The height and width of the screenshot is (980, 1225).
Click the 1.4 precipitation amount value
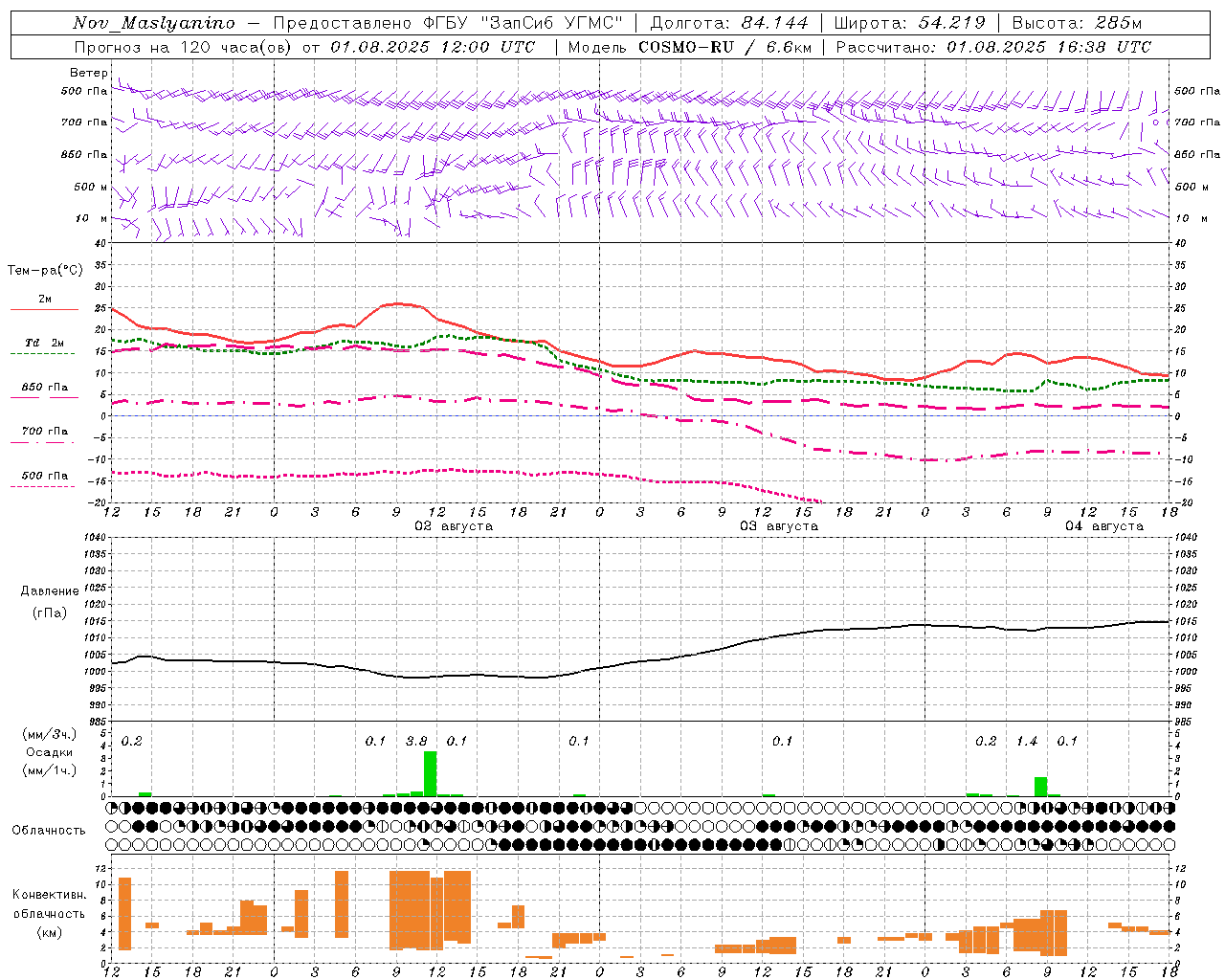(x=1027, y=742)
